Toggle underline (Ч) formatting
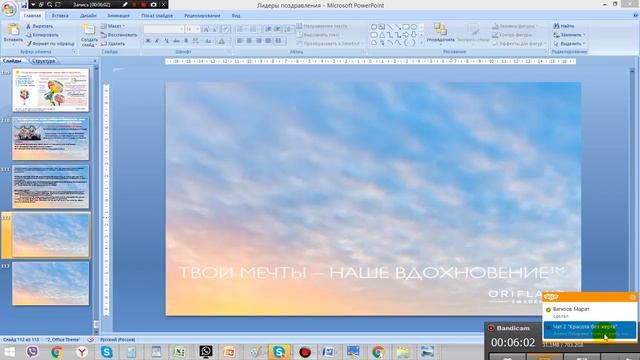Screen dimensions: 640x360 [167, 41]
